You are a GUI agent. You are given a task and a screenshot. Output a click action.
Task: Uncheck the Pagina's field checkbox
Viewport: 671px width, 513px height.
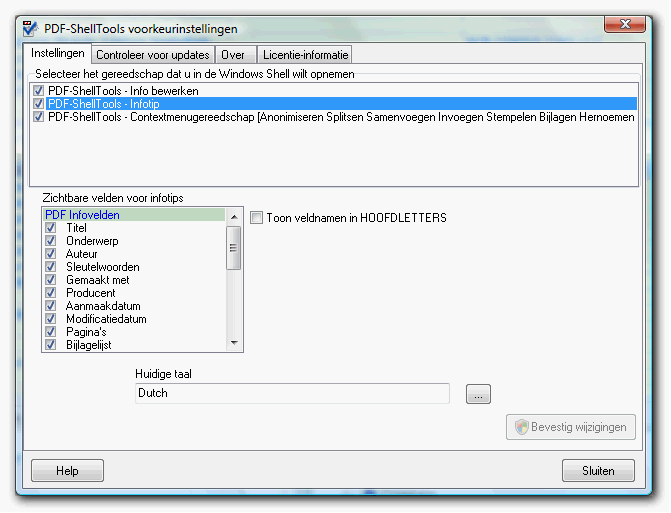50,332
